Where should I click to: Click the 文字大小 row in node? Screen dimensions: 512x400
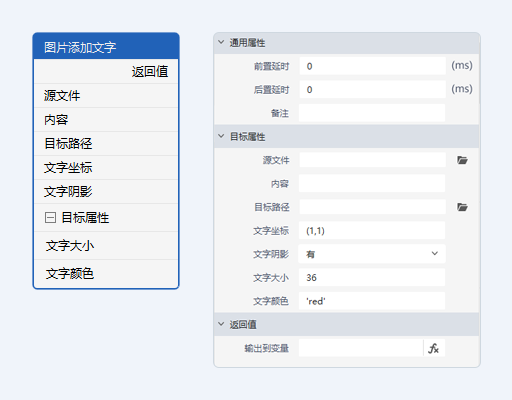(x=106, y=246)
